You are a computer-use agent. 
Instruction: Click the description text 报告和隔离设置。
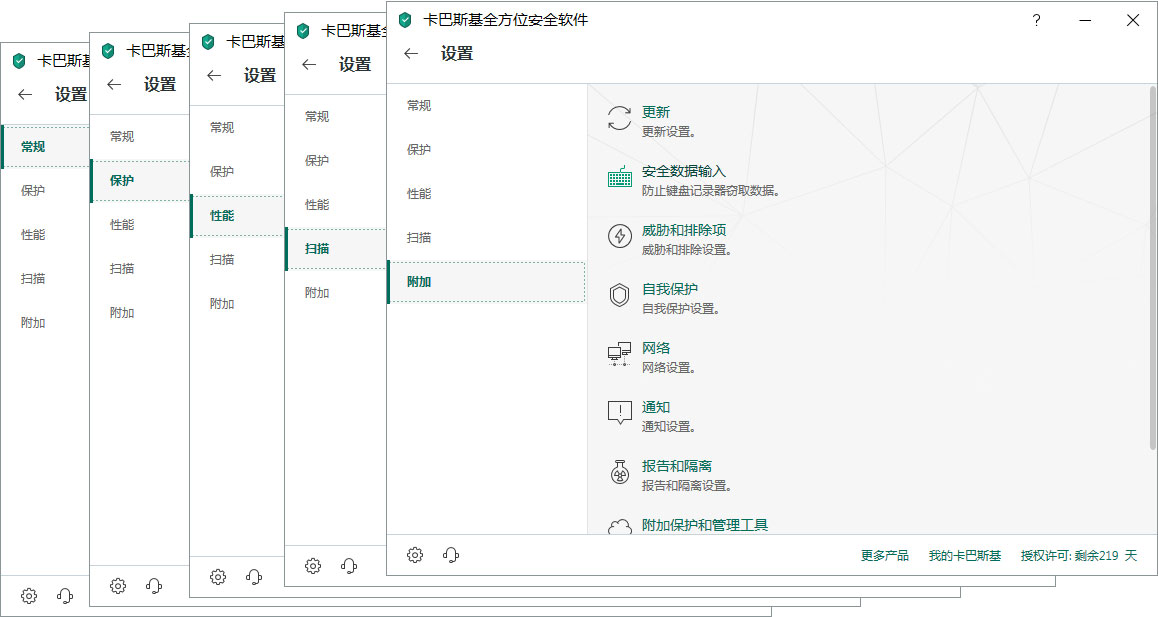687,485
